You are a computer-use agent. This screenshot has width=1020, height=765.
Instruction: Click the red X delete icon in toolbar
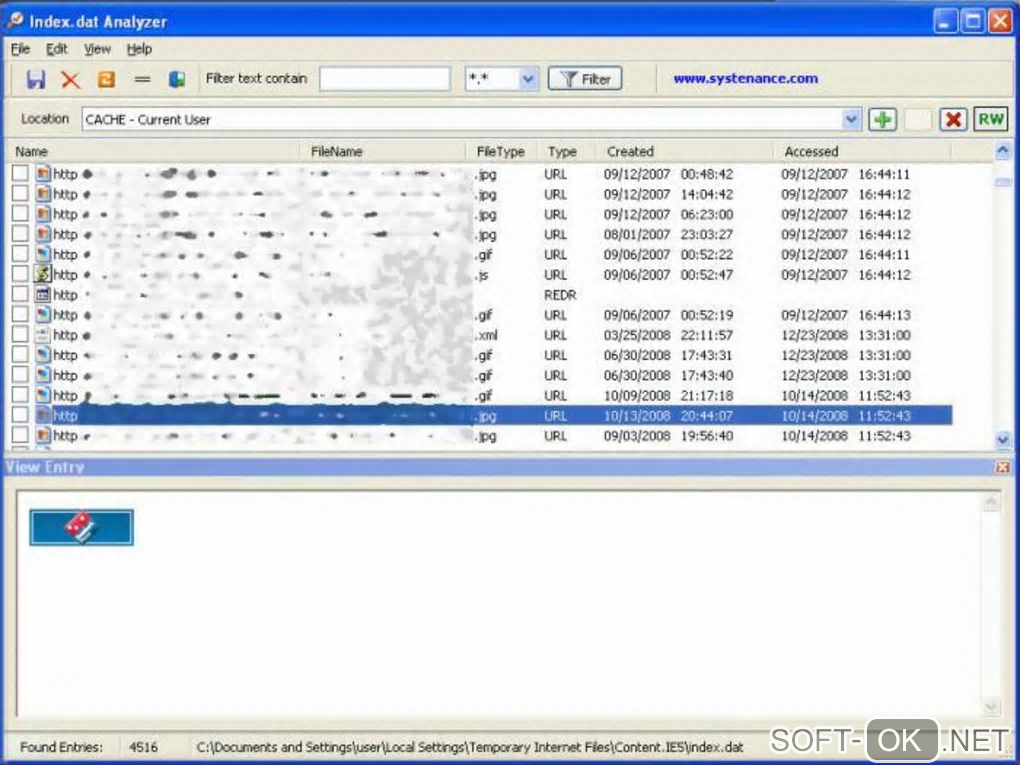pyautogui.click(x=71, y=79)
